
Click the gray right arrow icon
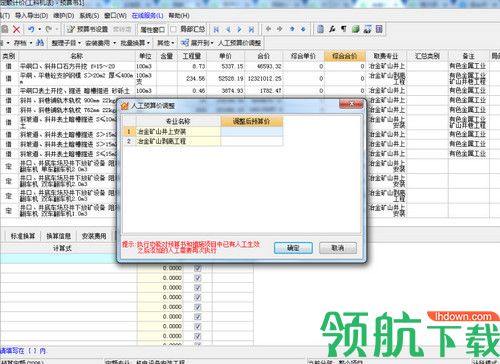click(x=280, y=29)
